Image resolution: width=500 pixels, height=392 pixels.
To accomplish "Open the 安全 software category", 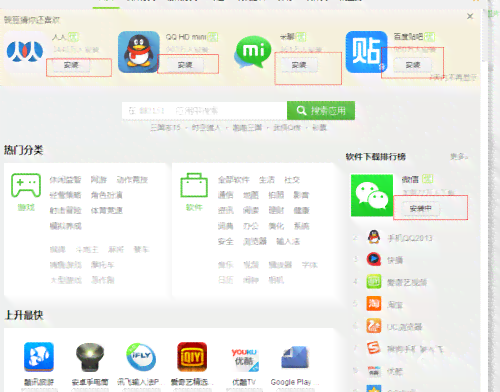I will click(226, 241).
